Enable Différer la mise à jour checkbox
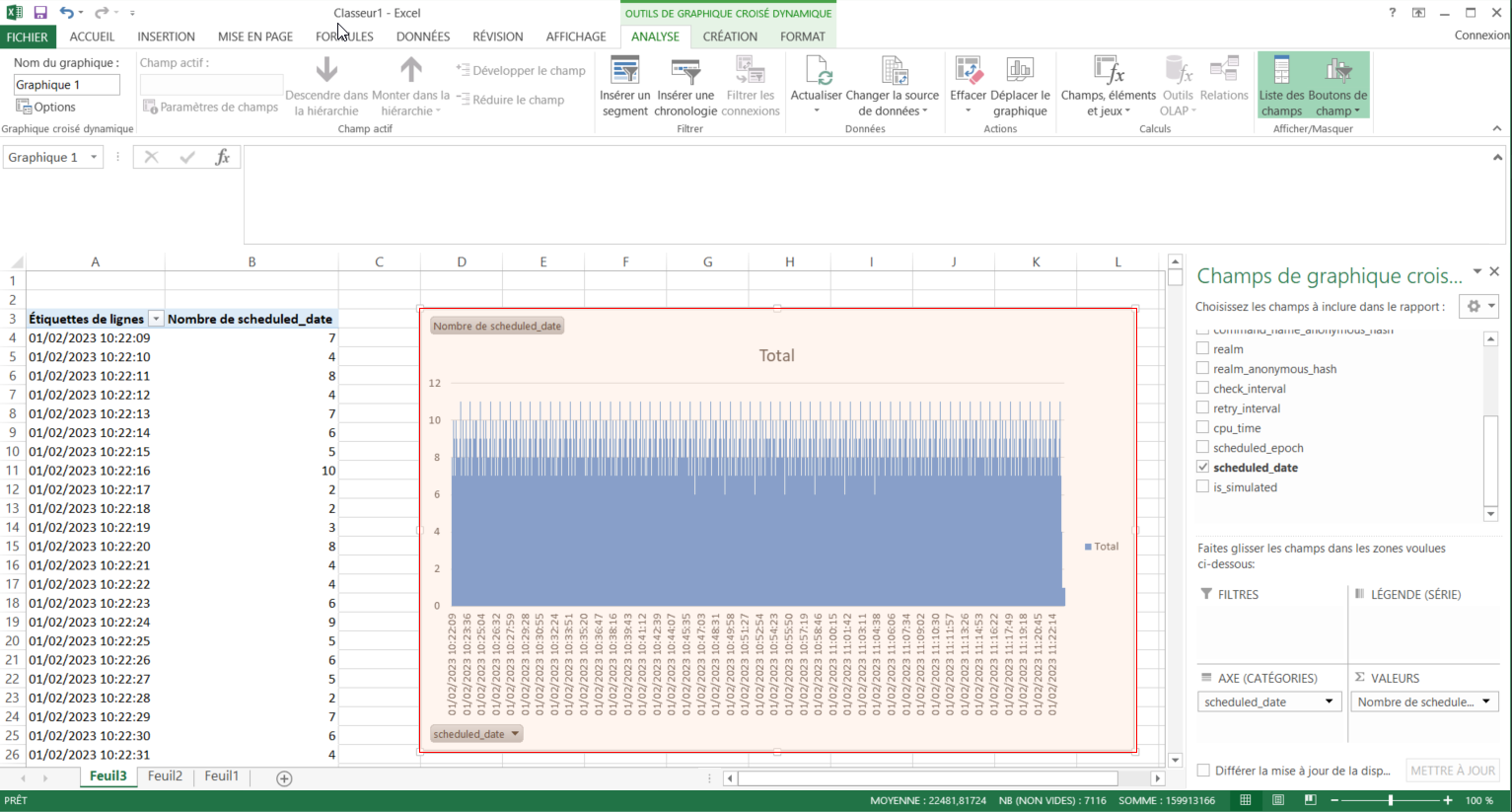The height and width of the screenshot is (812, 1512). (x=1203, y=771)
